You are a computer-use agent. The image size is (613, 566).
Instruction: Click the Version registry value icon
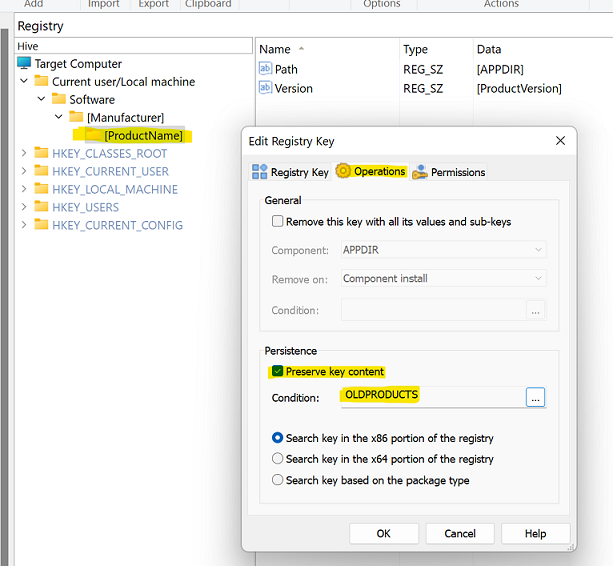(265, 88)
